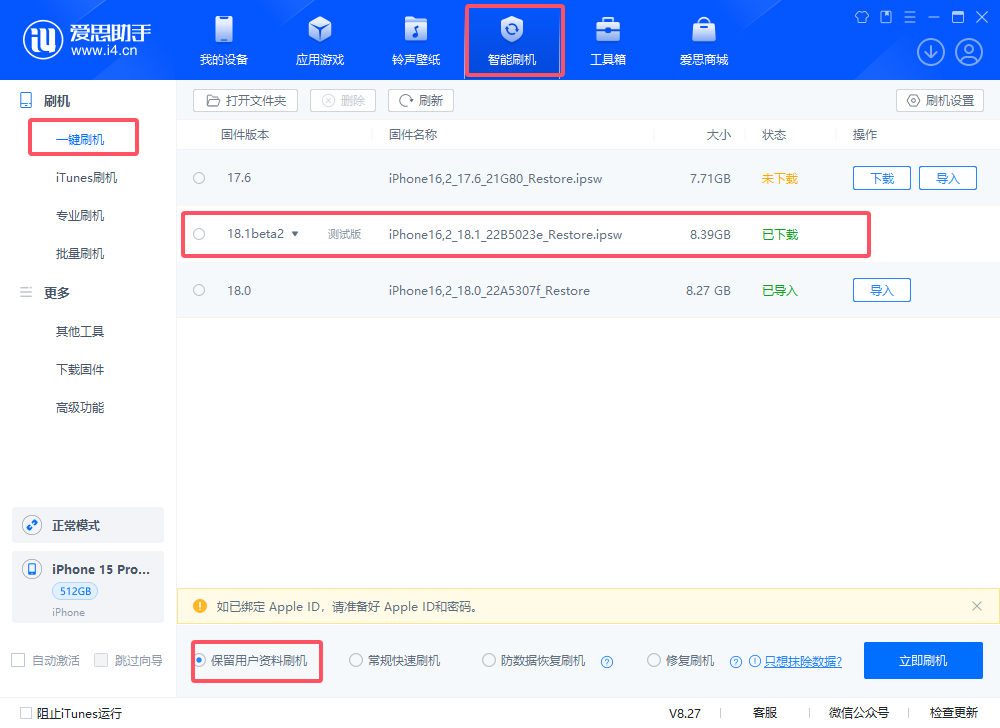Choose 防数据恢复刷机 option
This screenshot has width=1000, height=728.
pos(489,660)
